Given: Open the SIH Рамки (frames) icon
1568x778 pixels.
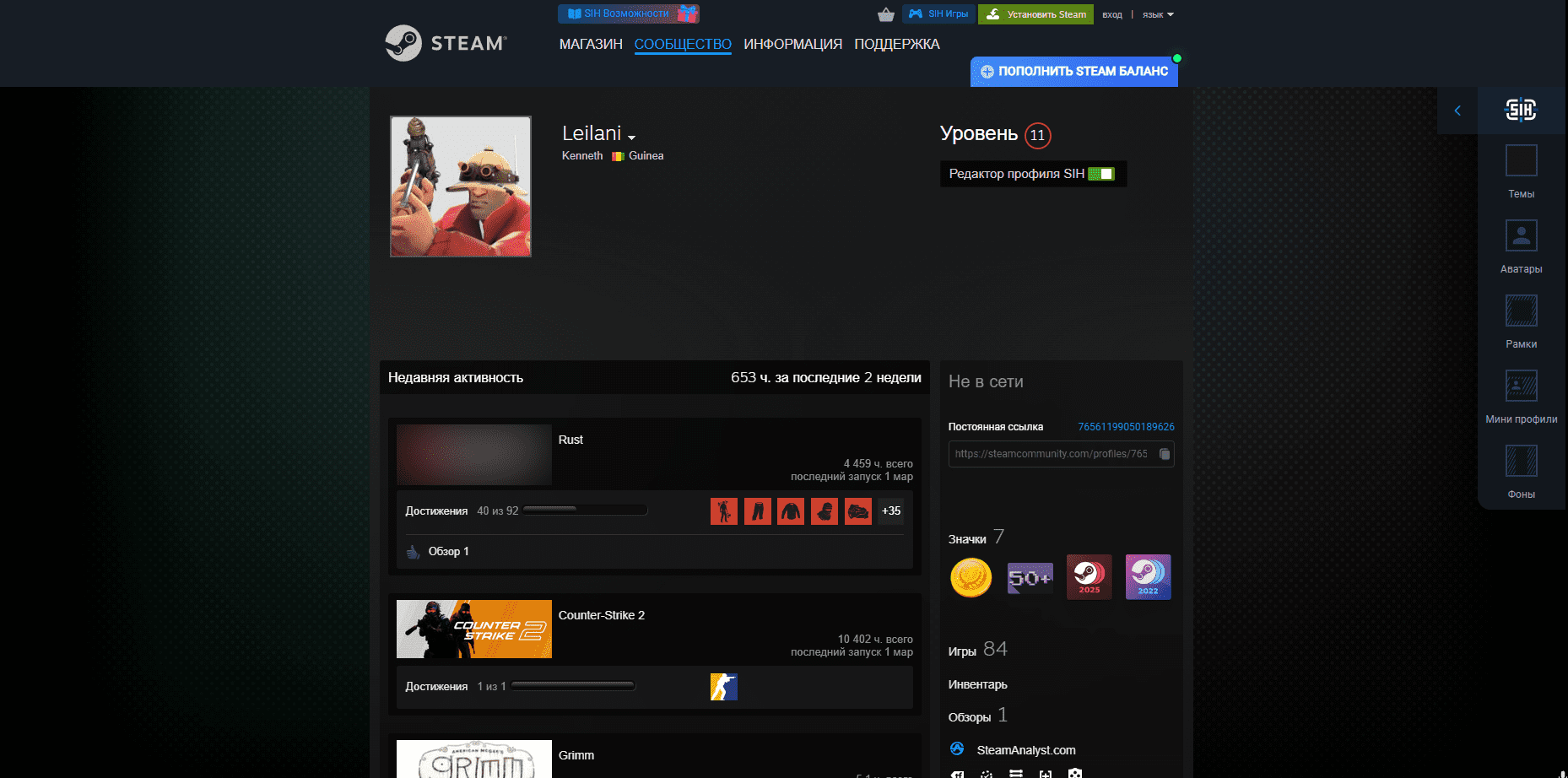Looking at the screenshot, I should point(1521,311).
